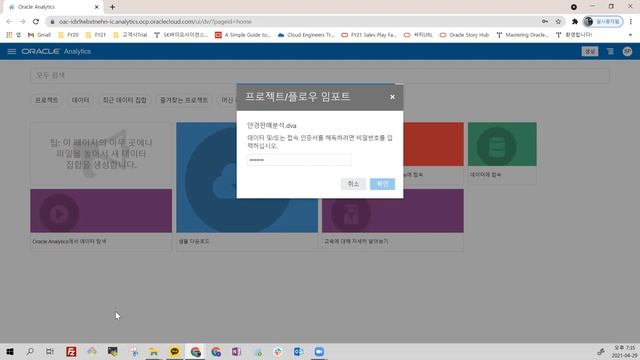Screen dimensions: 640x360
Task: Open the Gmail bookmark
Action: point(39,35)
